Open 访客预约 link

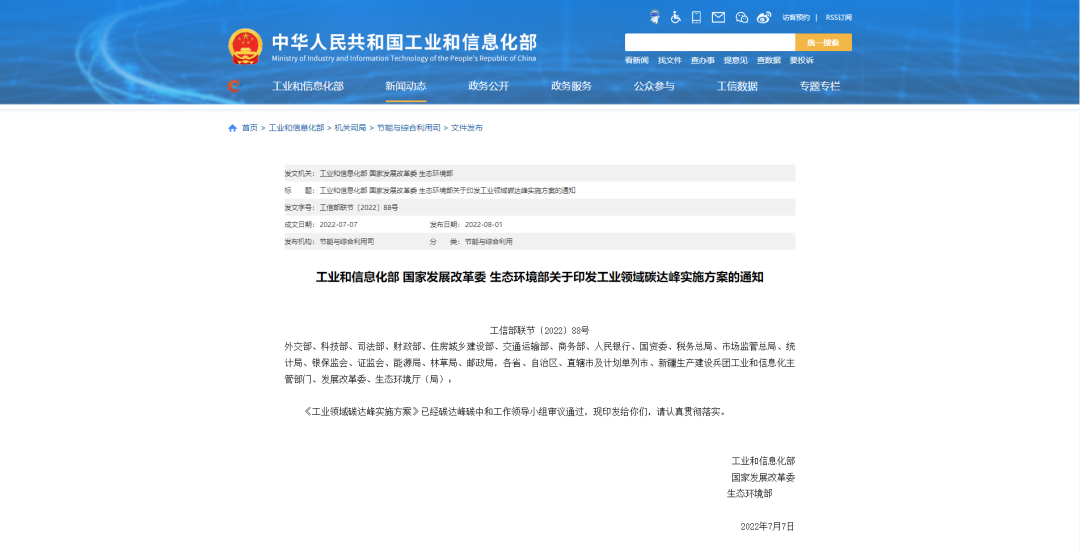(x=796, y=18)
